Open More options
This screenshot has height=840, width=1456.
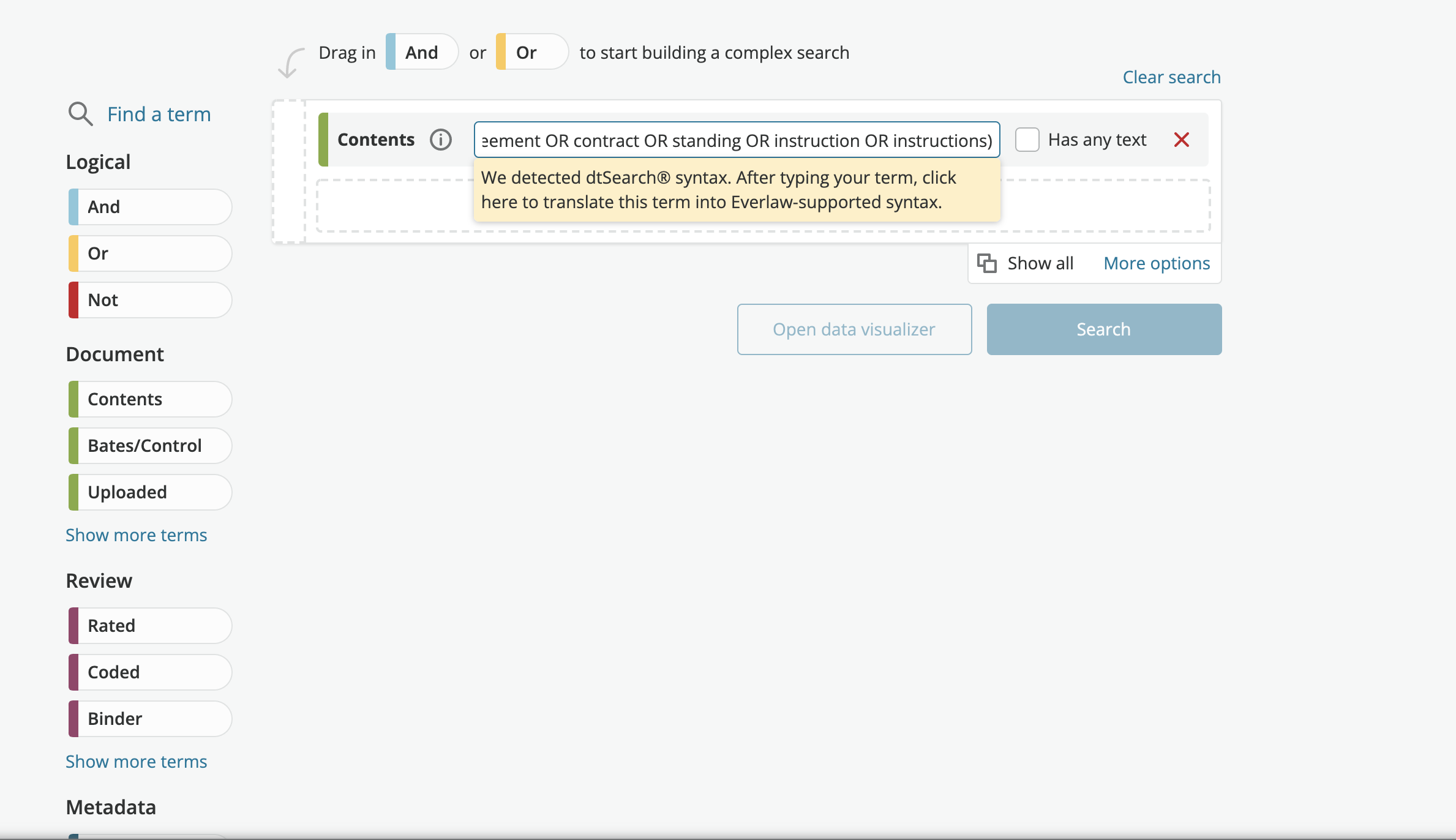tap(1157, 263)
